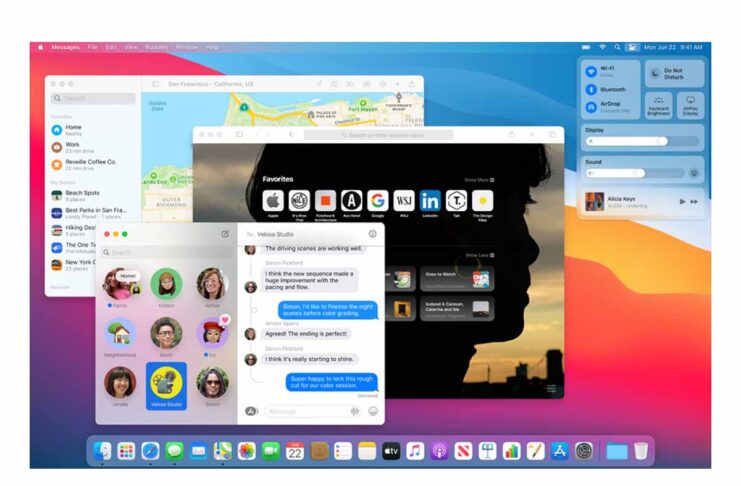The height and width of the screenshot is (486, 741).
Task: Open Reminders in the Dock
Action: point(343,451)
